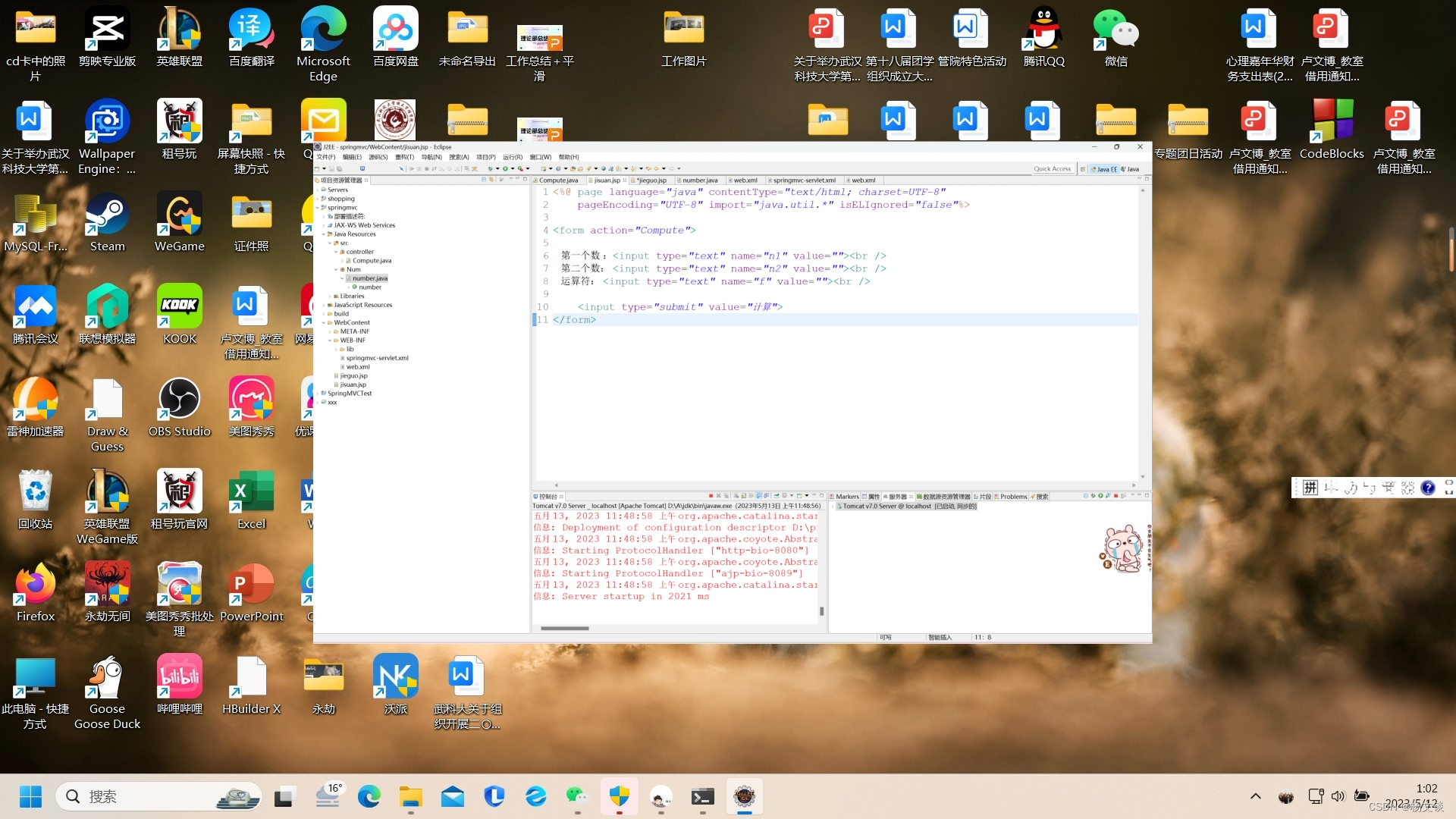Expand the Tomcat v7.0 Server entry

833,506
